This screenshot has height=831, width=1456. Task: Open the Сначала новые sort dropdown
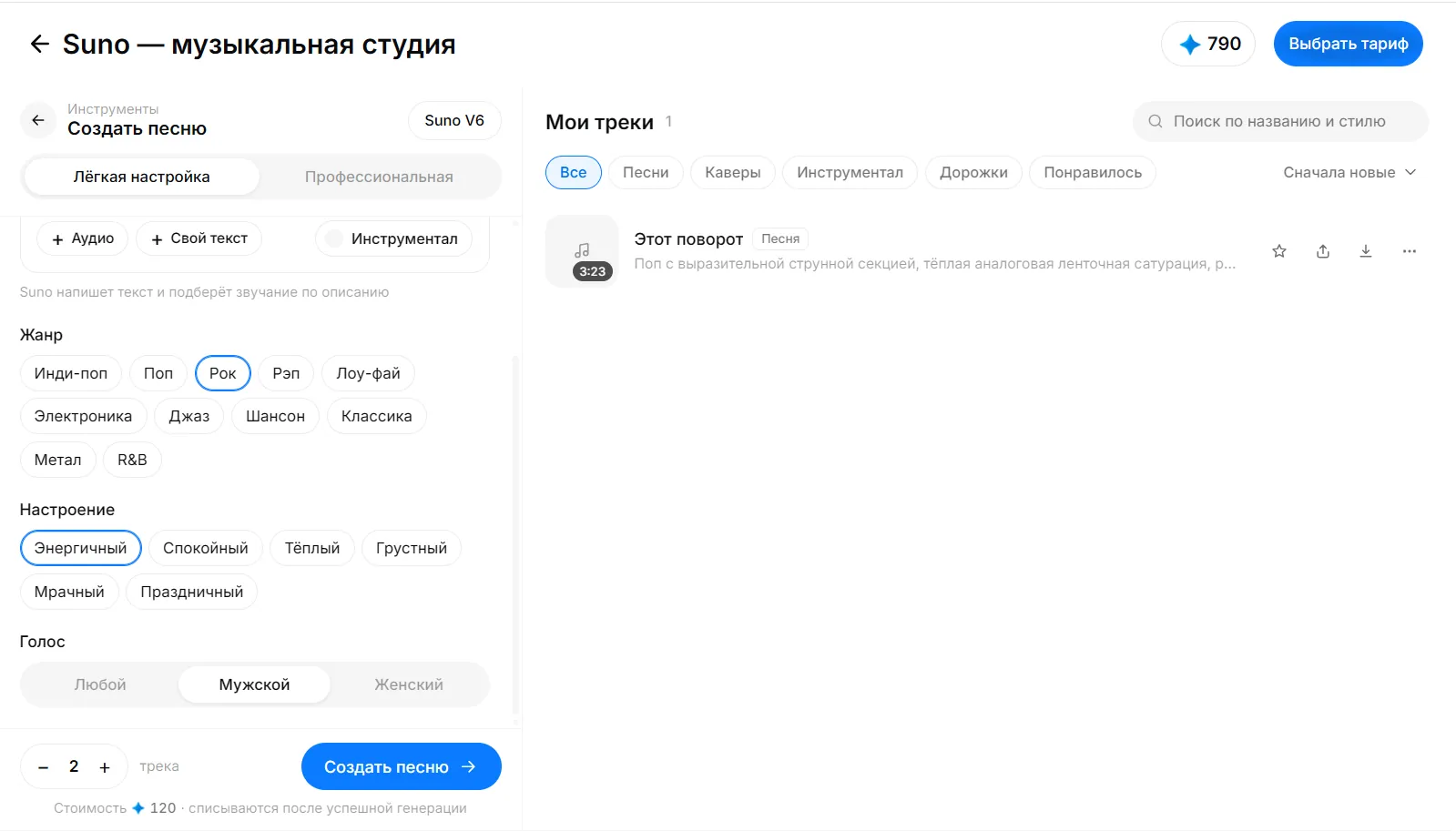pos(1349,172)
